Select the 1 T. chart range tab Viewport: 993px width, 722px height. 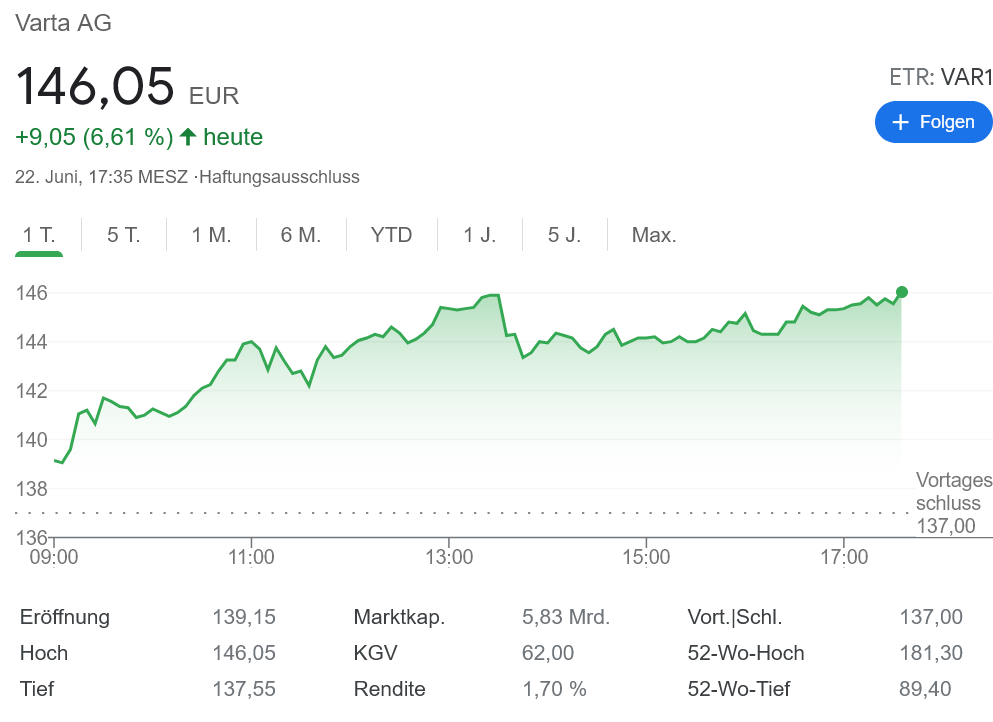coord(39,235)
